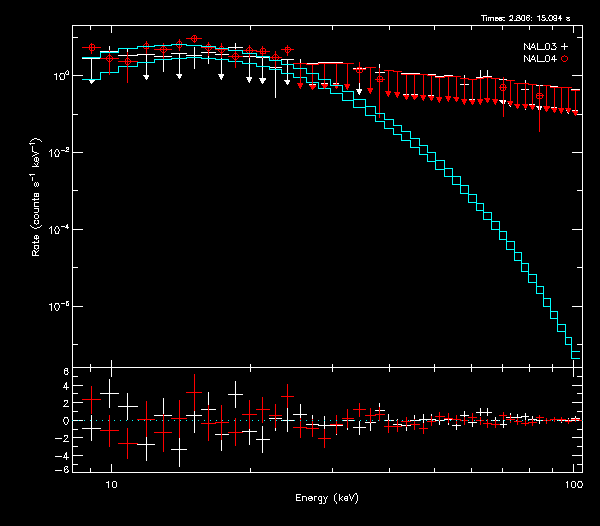Click the white plus marker beside NAI_03
Viewport: 600px width, 526px height.
564,47
